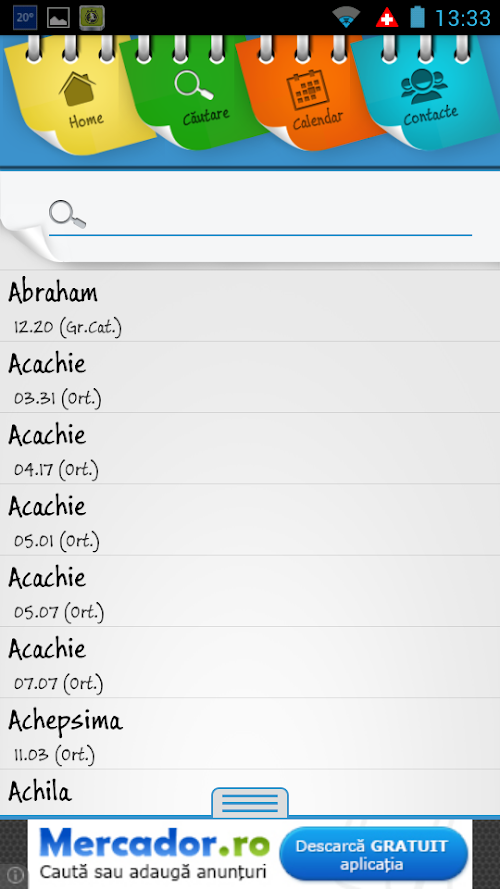
Task: Tap the weather 20° status bar icon
Action: pos(25,18)
